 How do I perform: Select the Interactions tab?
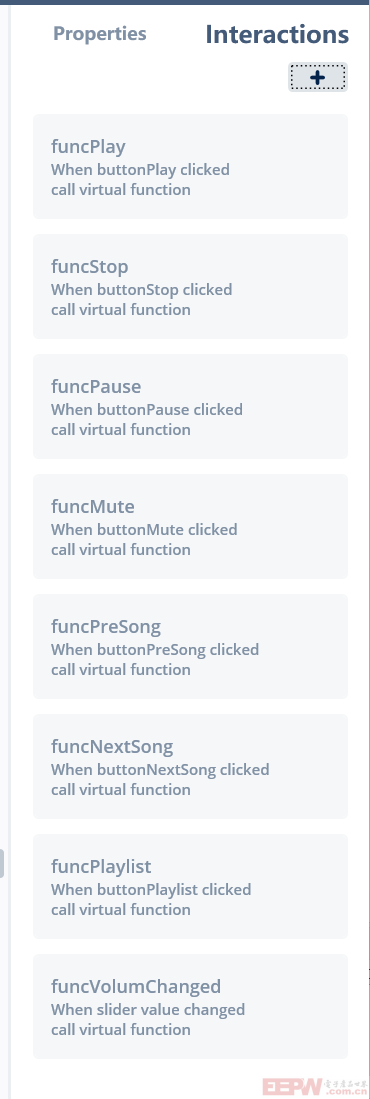tap(277, 34)
